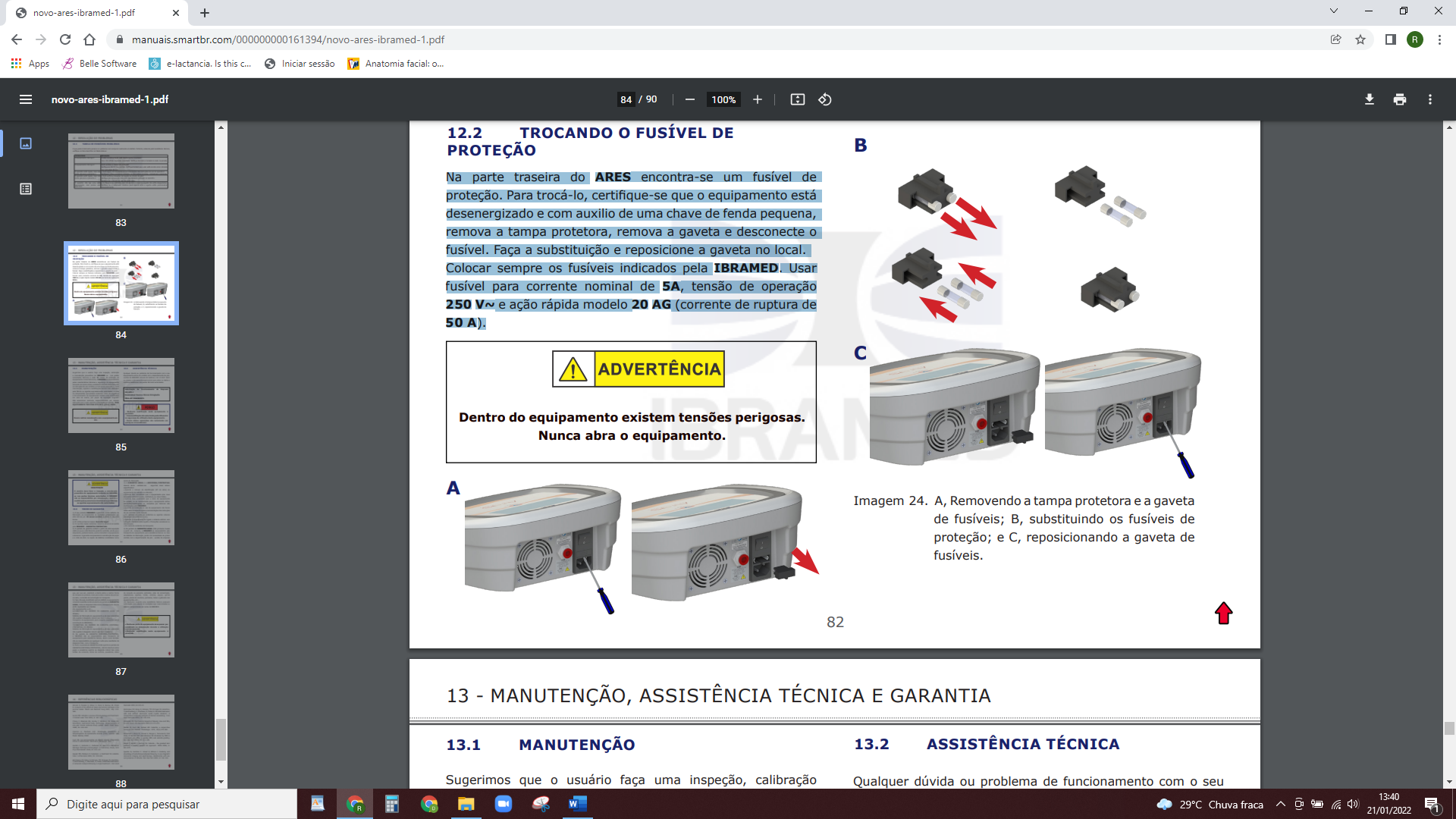Image resolution: width=1456 pixels, height=819 pixels.
Task: Open page 88 thumbnail
Action: (121, 733)
